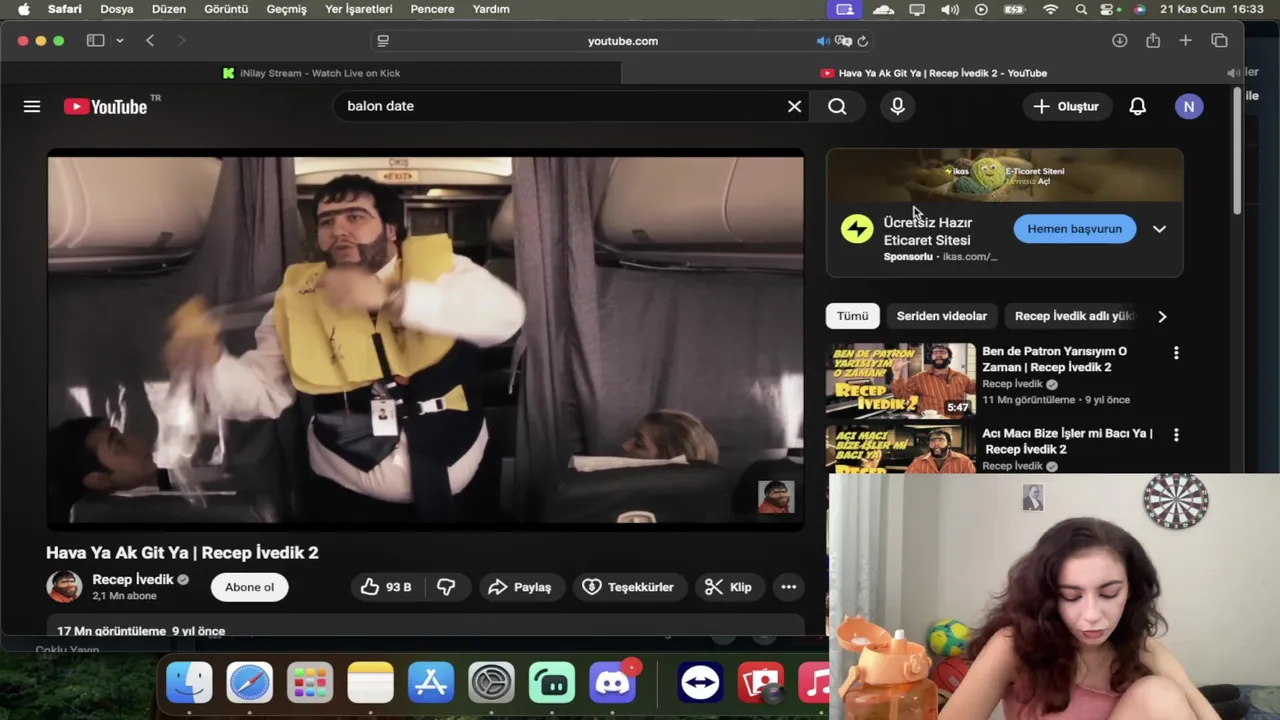Image resolution: width=1280 pixels, height=720 pixels.
Task: Click the page vertical scrollbar
Action: [x=1237, y=150]
